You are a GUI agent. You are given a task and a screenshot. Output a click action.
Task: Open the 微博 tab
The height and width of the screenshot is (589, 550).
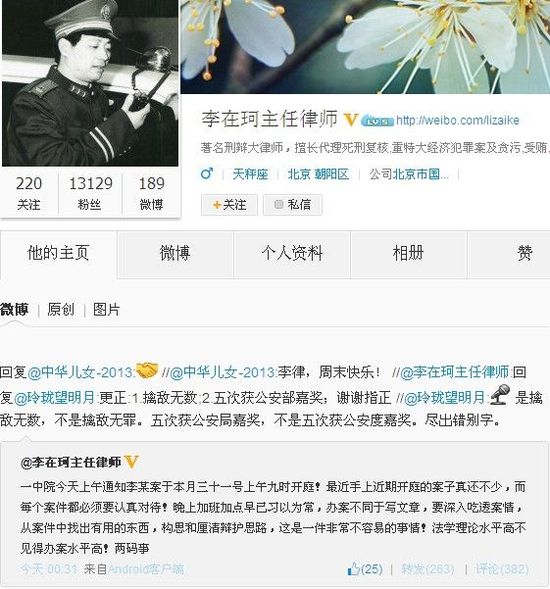click(x=175, y=253)
